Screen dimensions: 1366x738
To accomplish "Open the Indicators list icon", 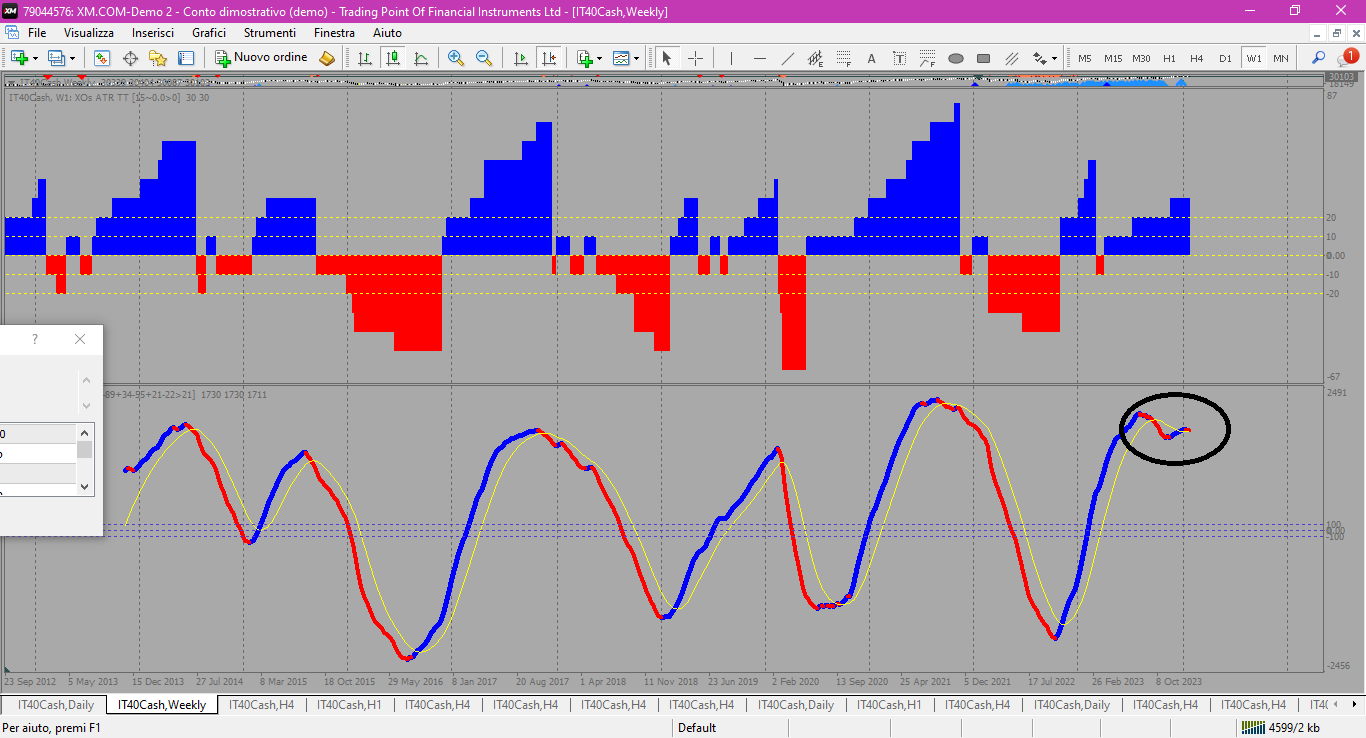I will pos(585,58).
